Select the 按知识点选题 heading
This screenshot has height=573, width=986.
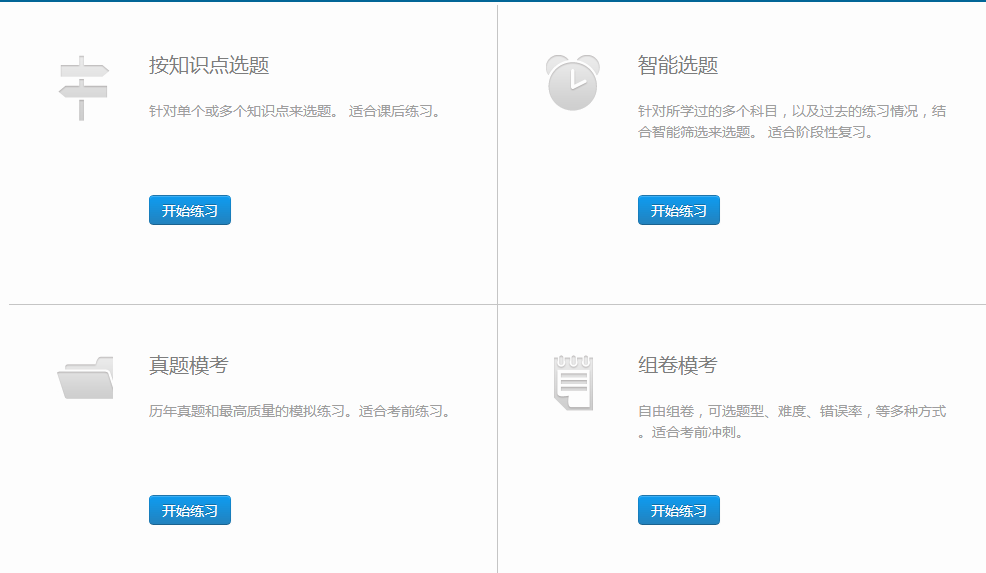coord(209,66)
